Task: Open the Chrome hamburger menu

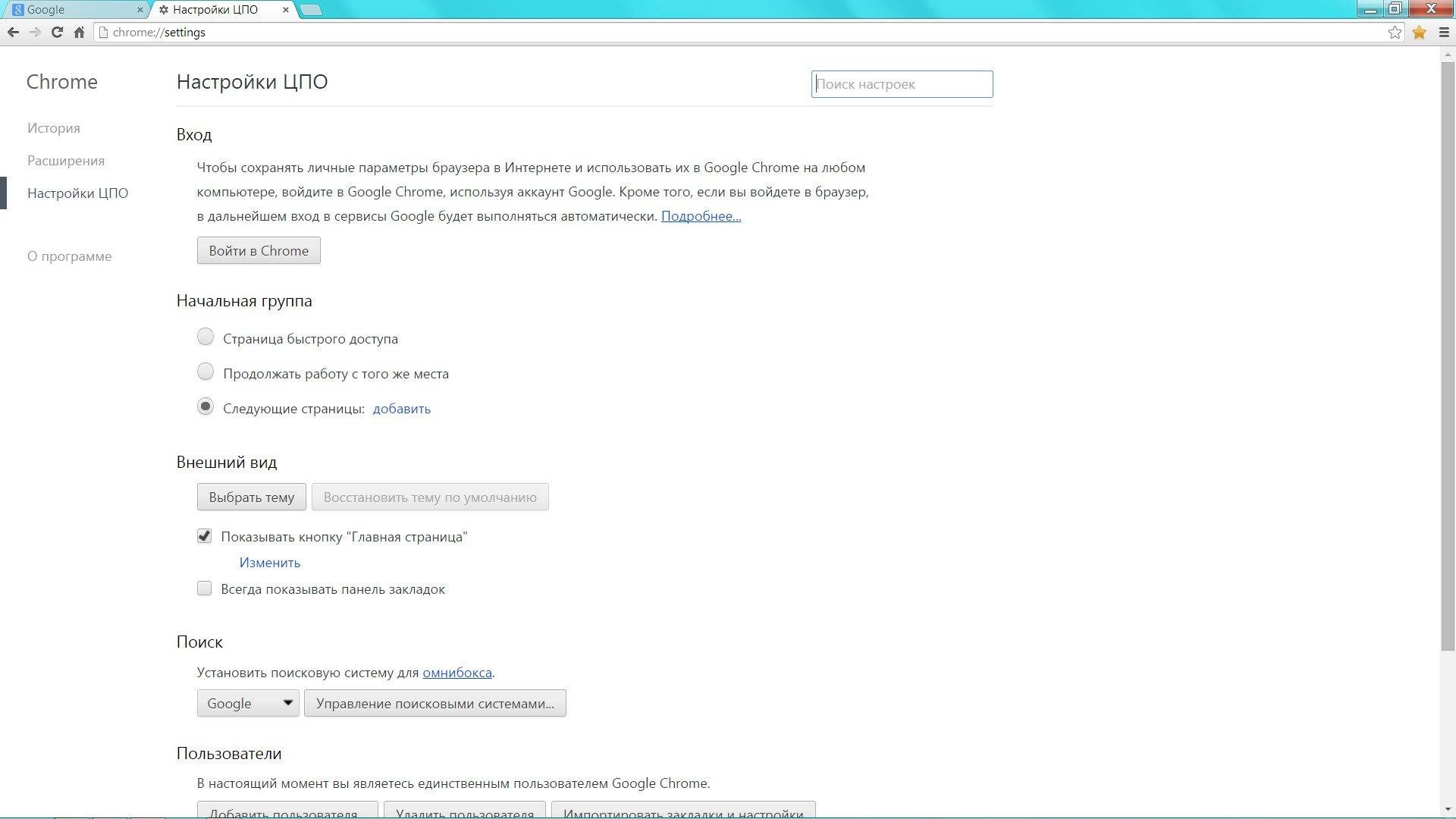Action: (1444, 32)
